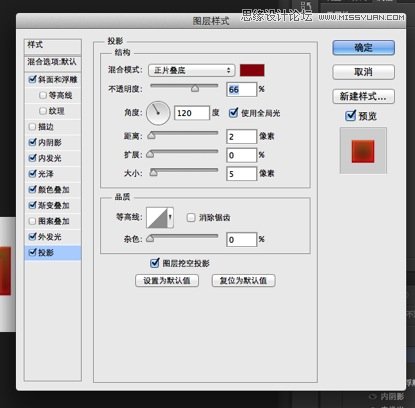Click the 确定 button
Viewport: 415px width, 408px height.
(363, 48)
